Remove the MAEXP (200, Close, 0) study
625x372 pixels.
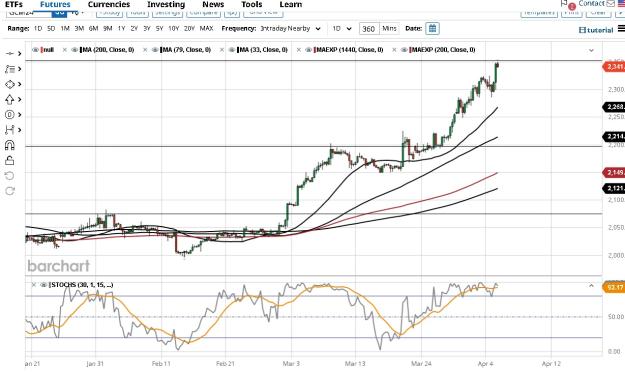(x=394, y=50)
